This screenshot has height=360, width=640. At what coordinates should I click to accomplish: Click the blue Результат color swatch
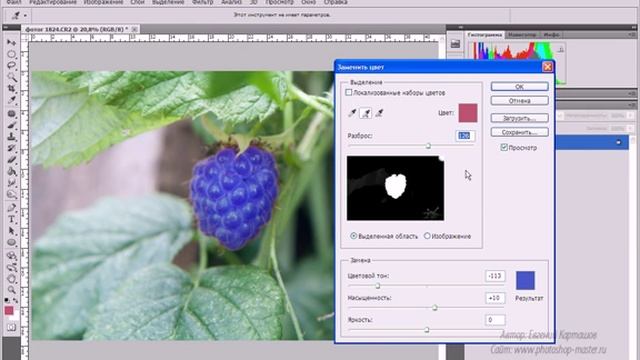(525, 280)
